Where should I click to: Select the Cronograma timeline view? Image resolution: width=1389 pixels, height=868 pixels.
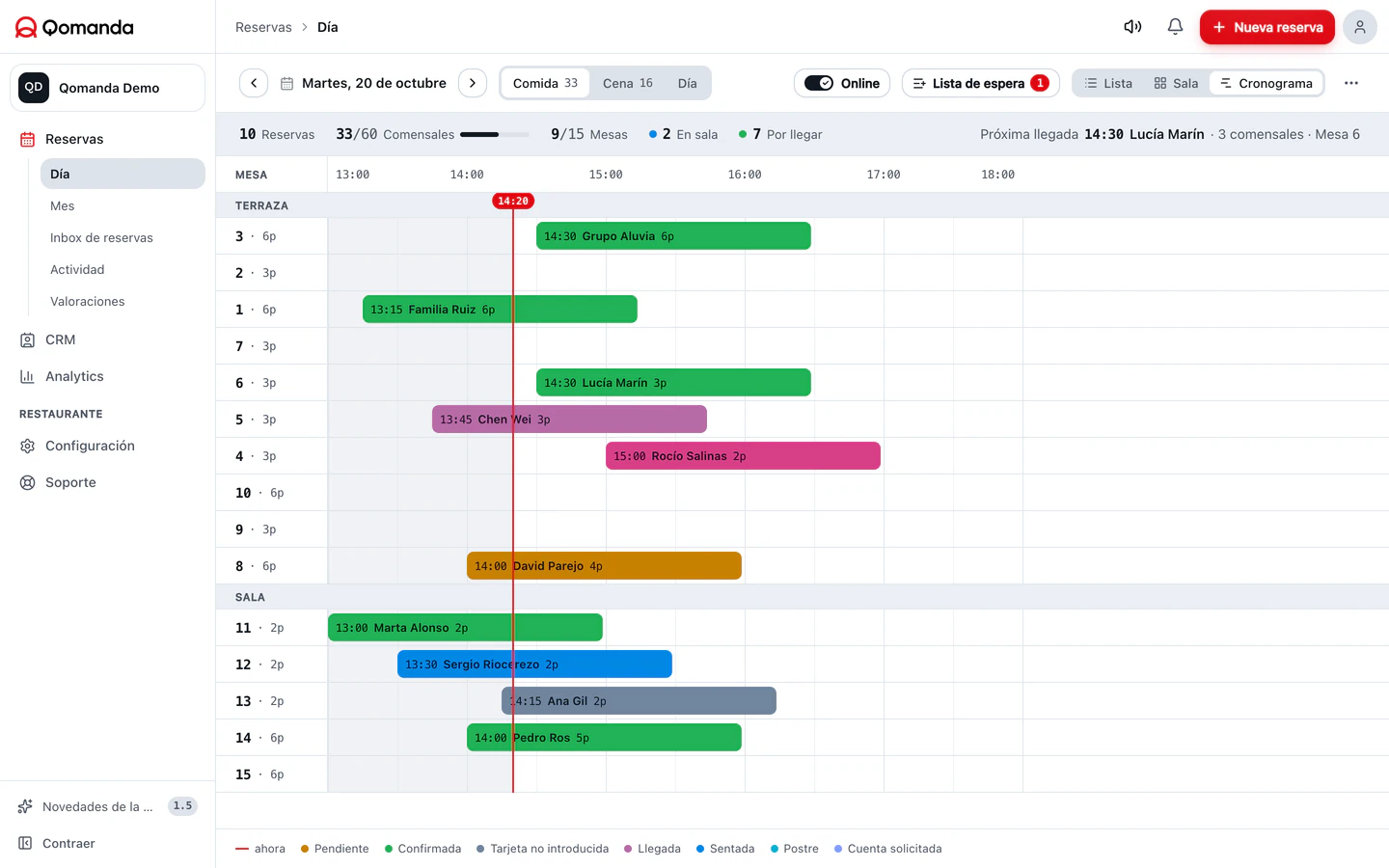1266,83
